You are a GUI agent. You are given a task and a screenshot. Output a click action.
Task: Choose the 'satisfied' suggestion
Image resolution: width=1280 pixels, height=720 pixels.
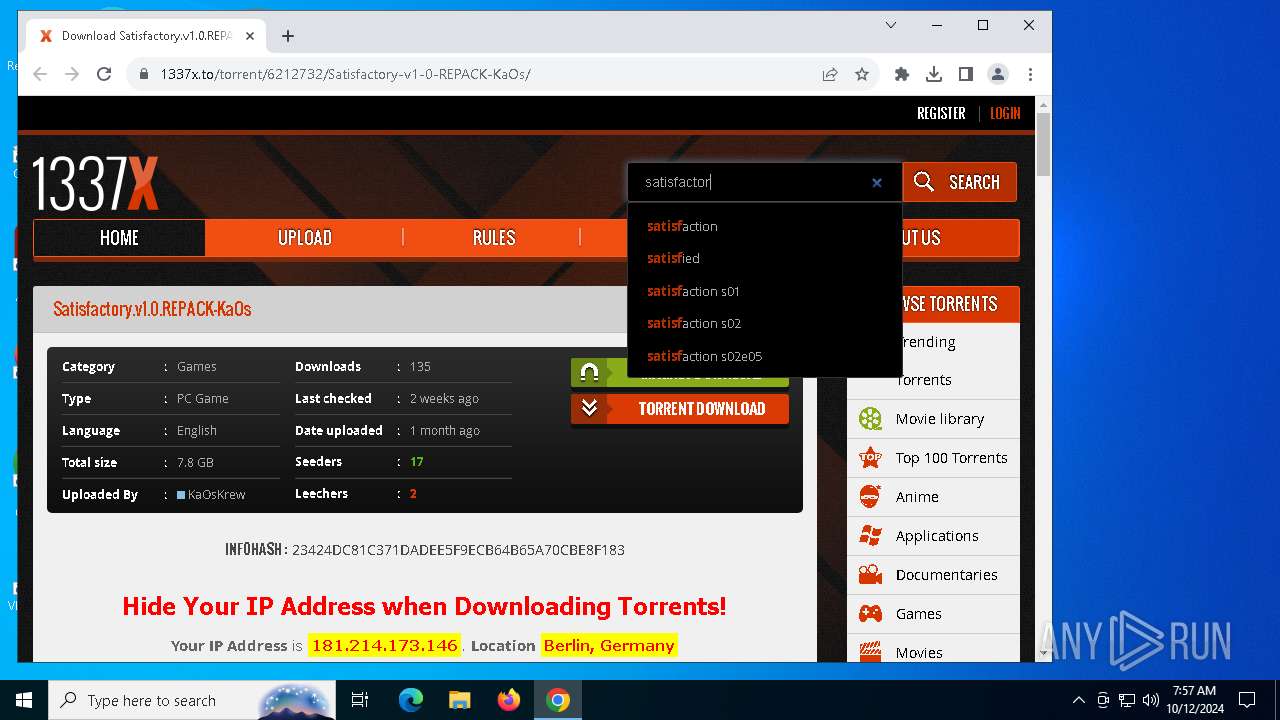point(673,258)
